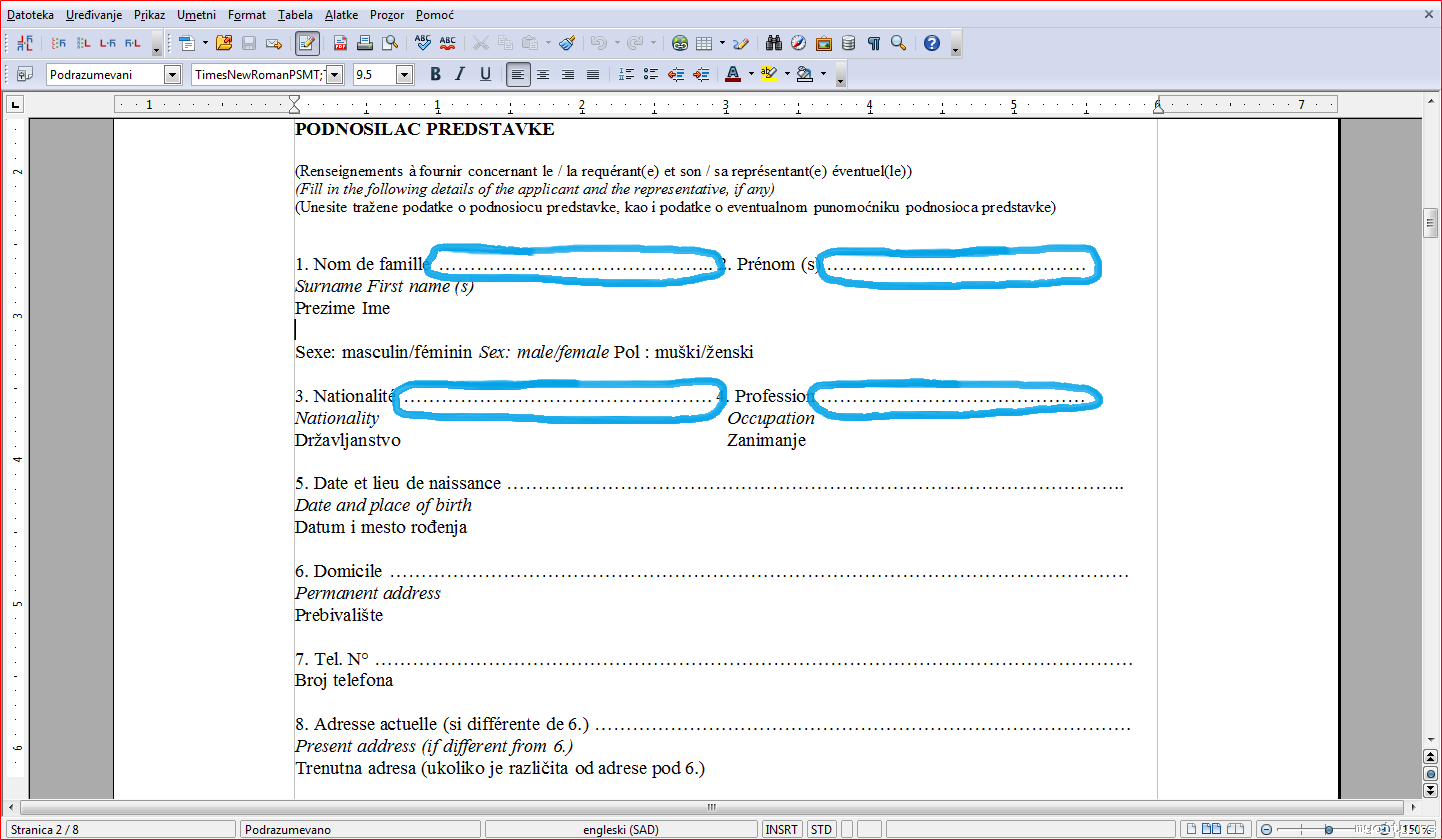This screenshot has height=840, width=1442.
Task: Click the zoom out minus button
Action: pos(1266,829)
